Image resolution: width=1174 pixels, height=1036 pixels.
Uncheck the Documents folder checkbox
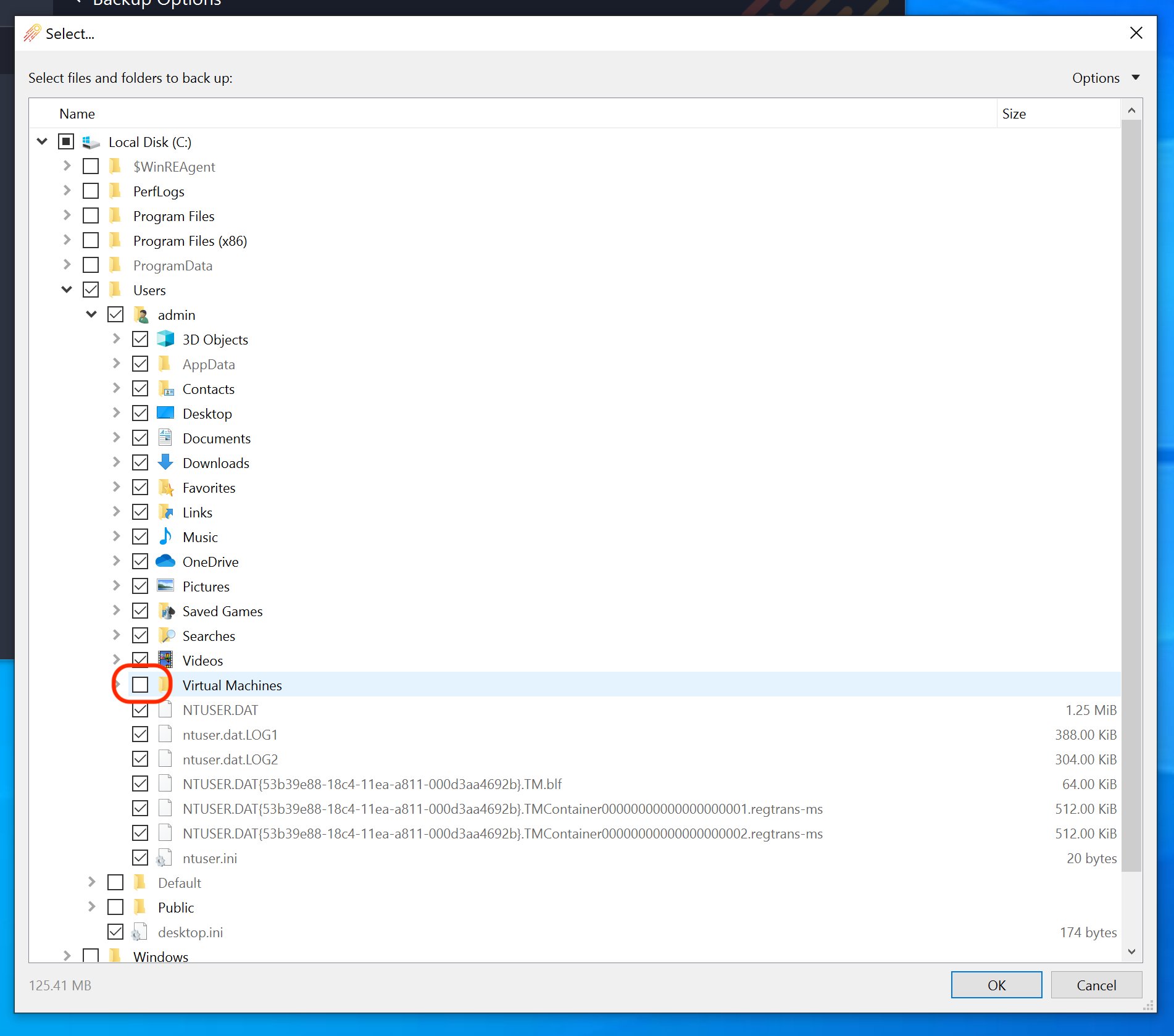point(140,438)
